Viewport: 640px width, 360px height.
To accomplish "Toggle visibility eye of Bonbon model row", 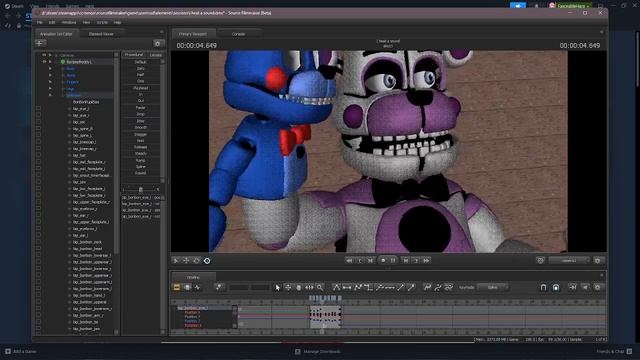I will (x=44, y=62).
